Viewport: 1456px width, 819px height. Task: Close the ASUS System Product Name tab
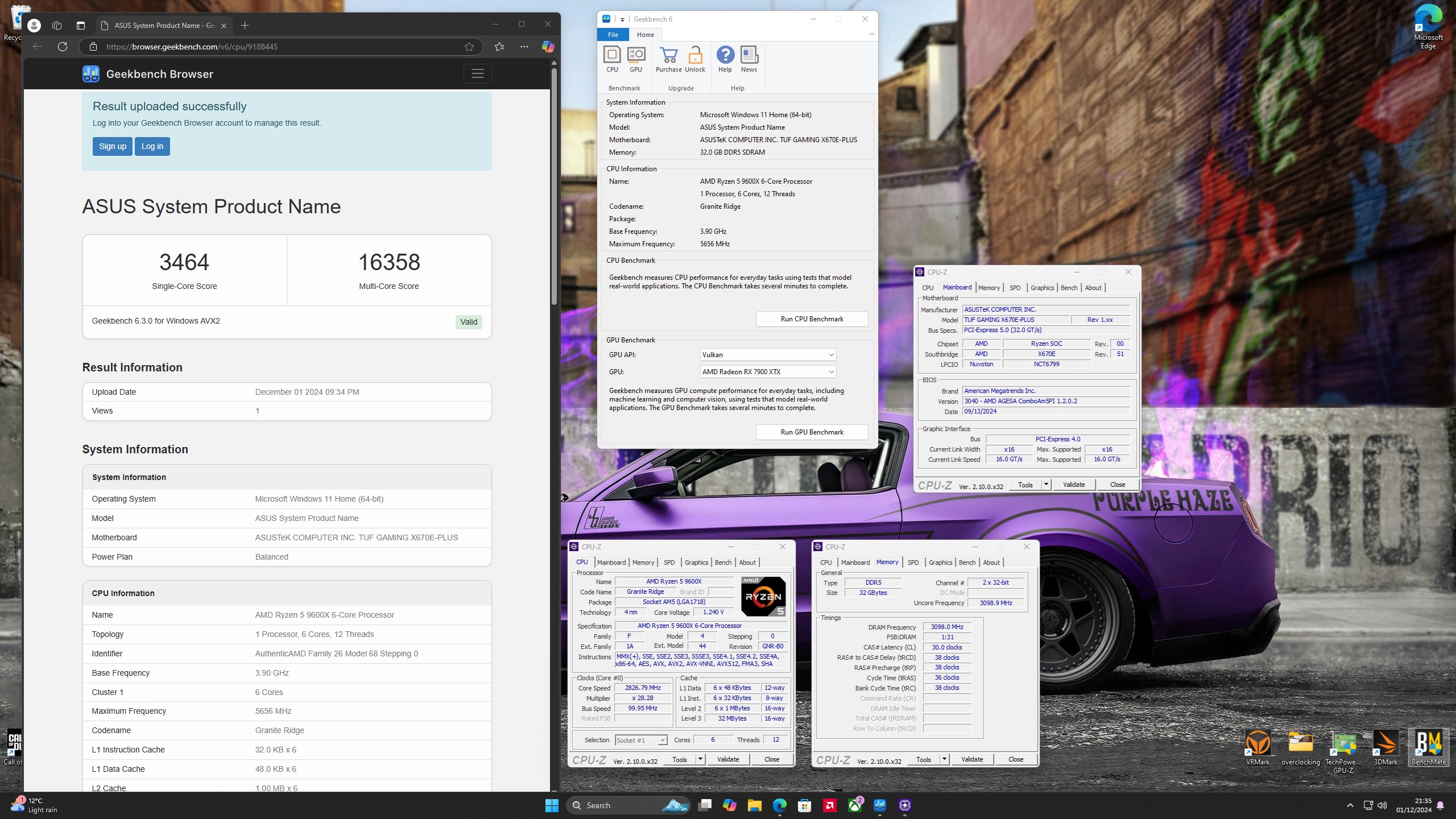(224, 26)
